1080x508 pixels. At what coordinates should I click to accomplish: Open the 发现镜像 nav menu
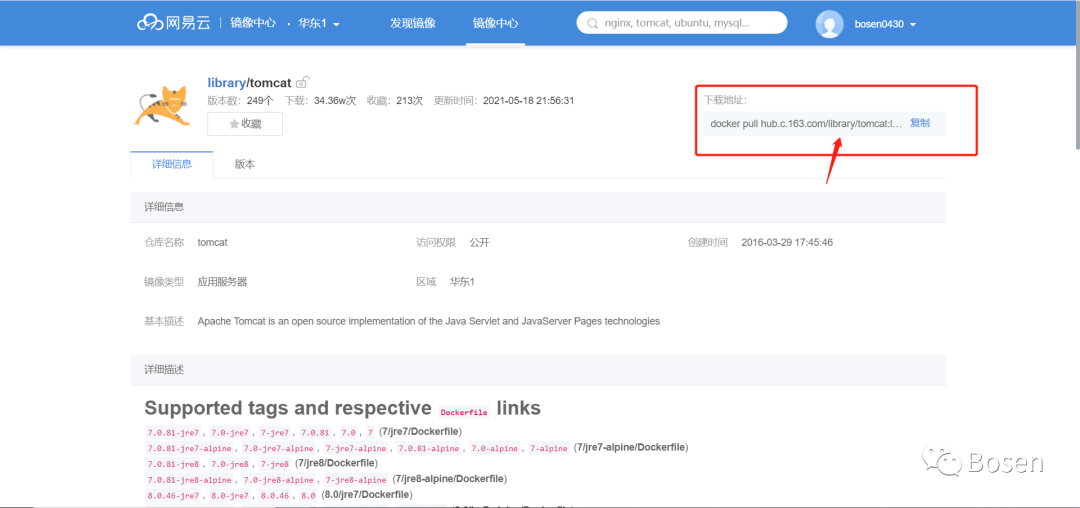[413, 23]
